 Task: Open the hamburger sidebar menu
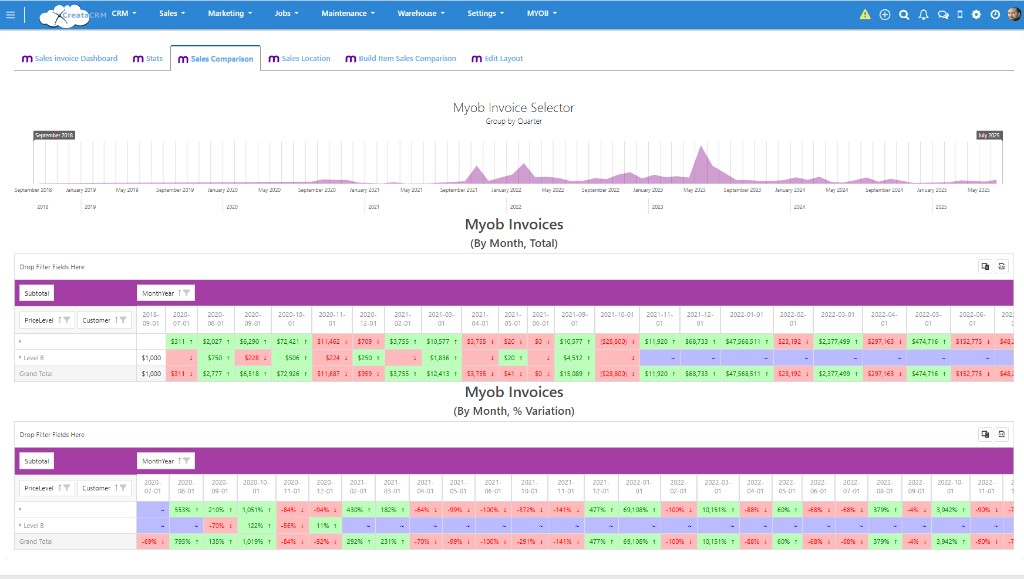[10, 14]
